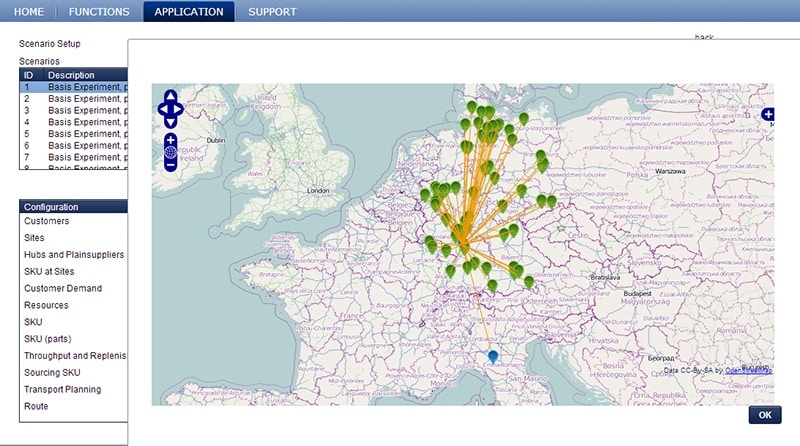The width and height of the screenshot is (800, 446).
Task: Open the SUPPORT tab
Action: 272,12
